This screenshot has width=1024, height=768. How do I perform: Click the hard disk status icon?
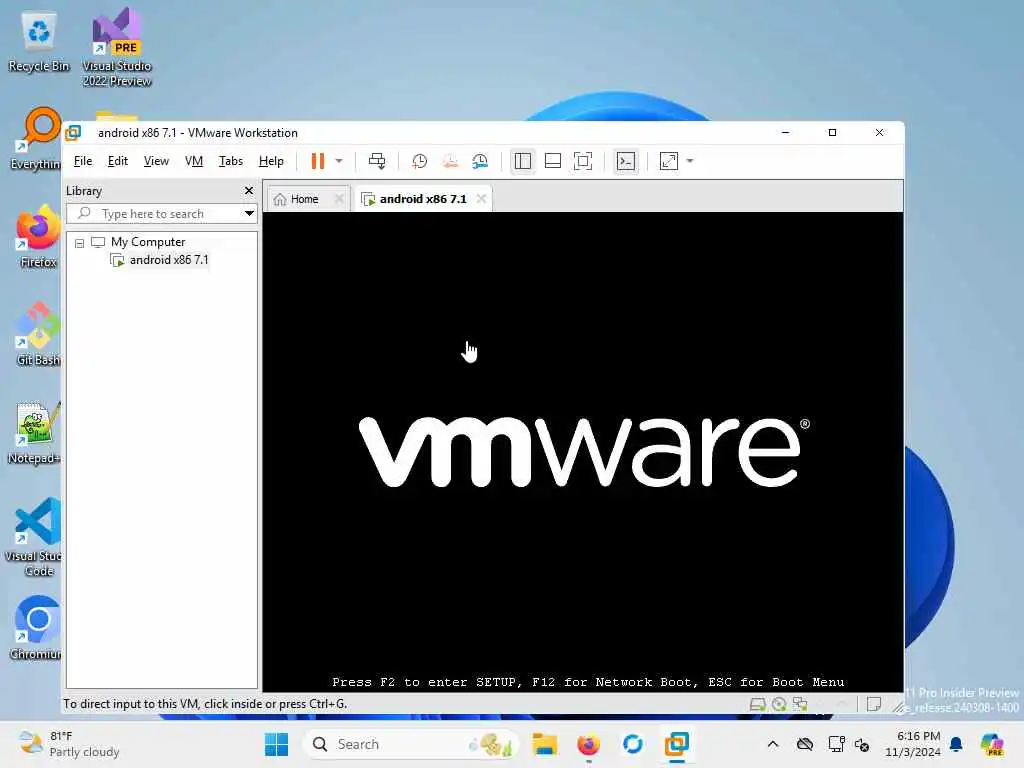(x=757, y=705)
